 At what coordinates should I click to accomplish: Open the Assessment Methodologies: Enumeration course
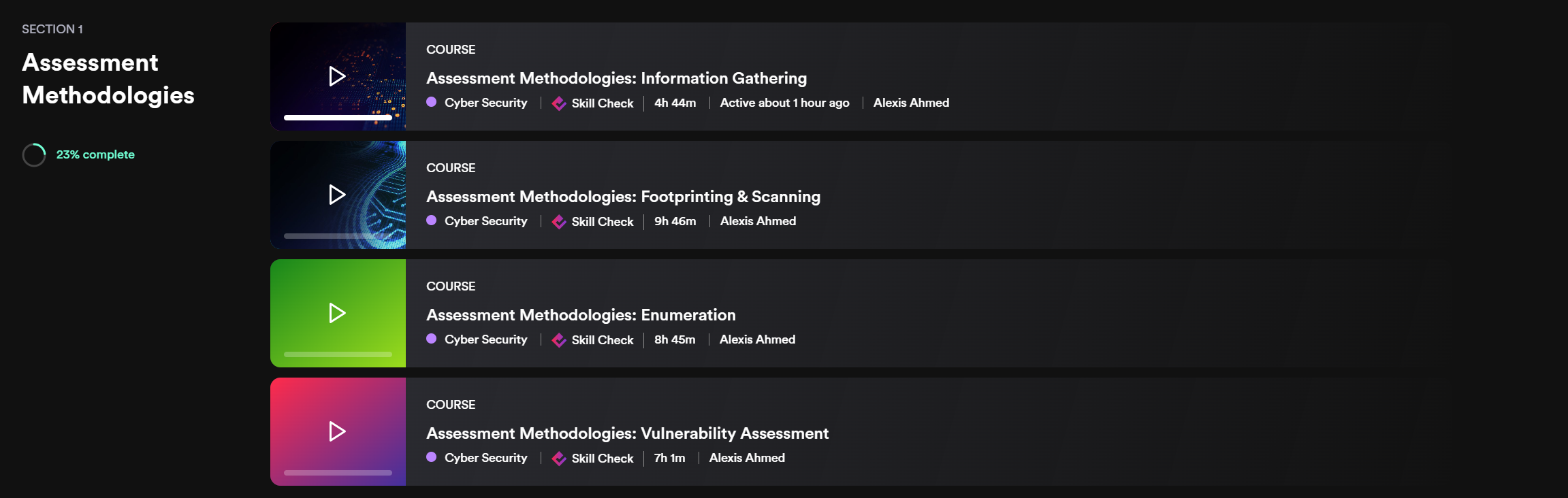coord(581,315)
